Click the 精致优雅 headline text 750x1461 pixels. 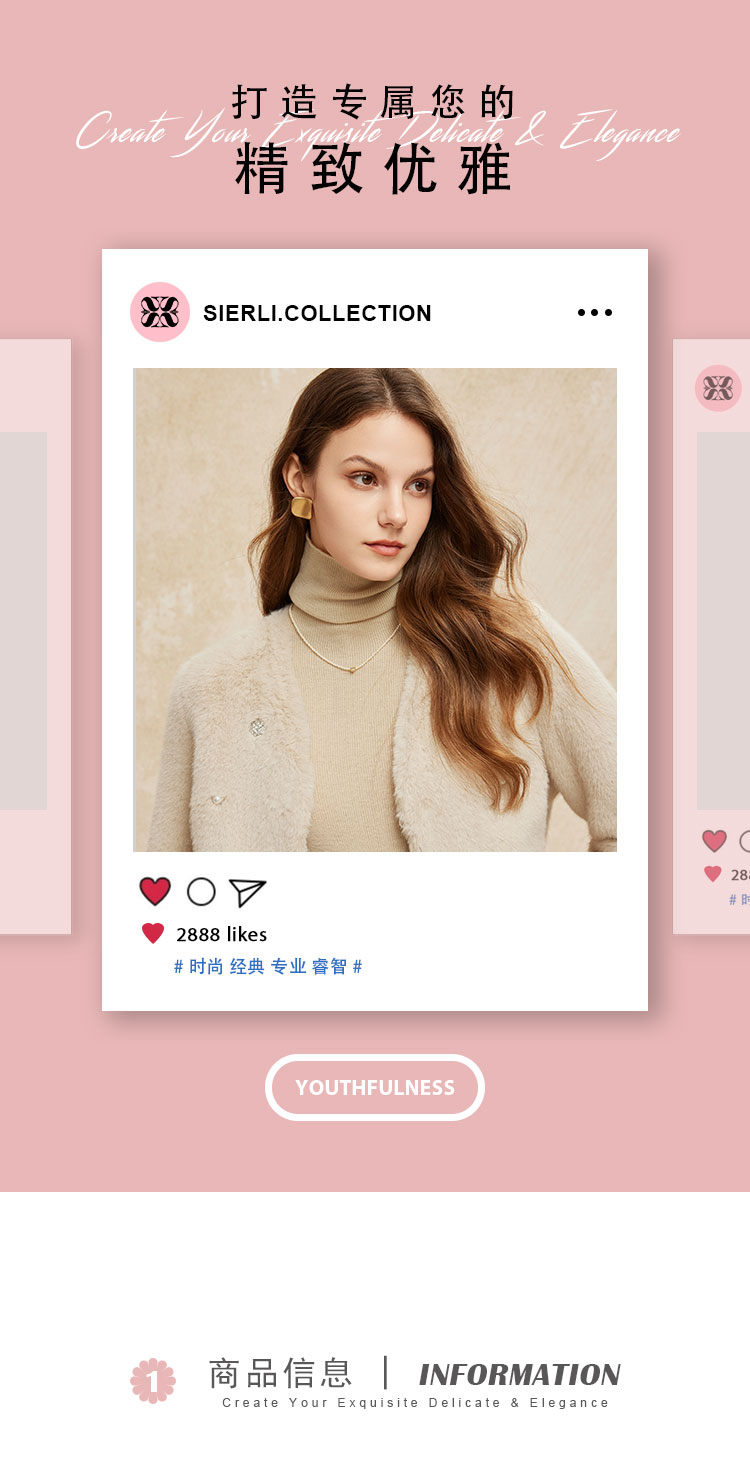(x=374, y=170)
